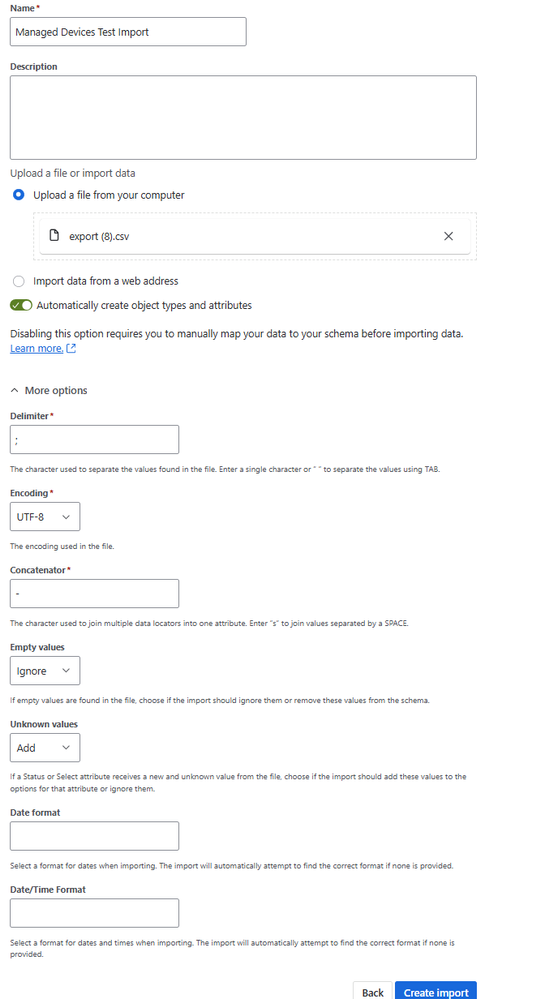Open the Learn more link
Screen dimensions: 558x999
click(37, 349)
